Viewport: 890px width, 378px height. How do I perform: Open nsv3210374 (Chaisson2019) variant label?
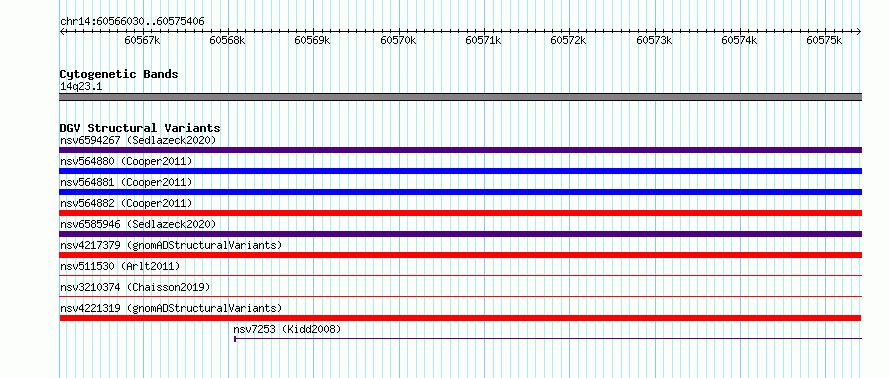coord(135,287)
